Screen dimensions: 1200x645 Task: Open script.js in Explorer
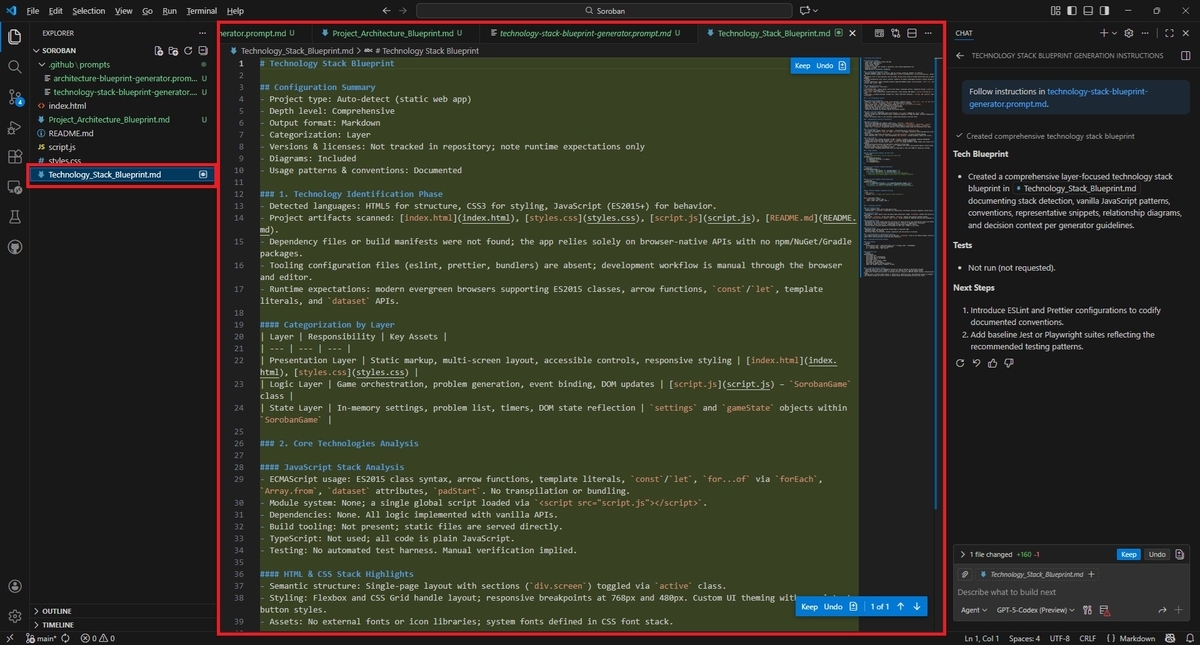62,147
